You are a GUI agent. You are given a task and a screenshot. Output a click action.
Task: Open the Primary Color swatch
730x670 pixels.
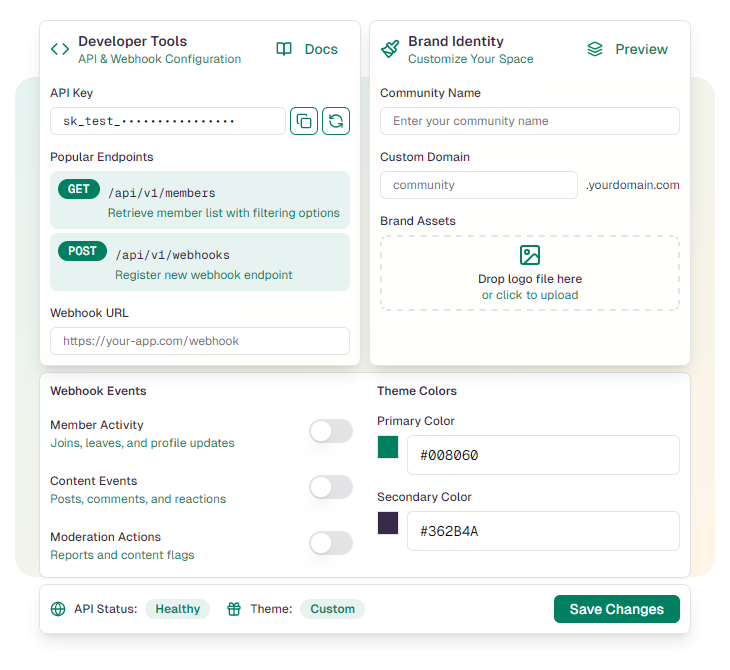click(388, 447)
